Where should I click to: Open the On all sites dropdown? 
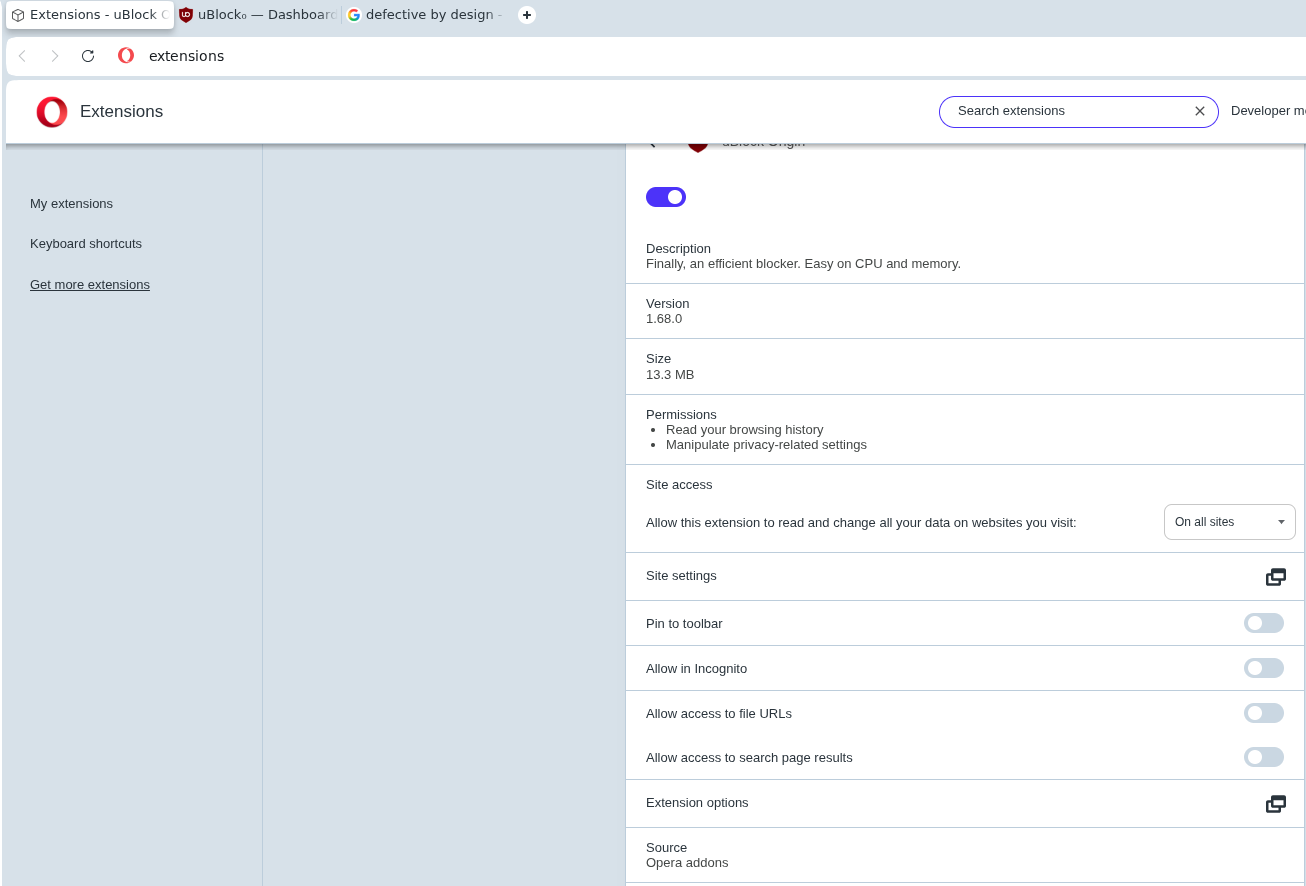[1229, 522]
